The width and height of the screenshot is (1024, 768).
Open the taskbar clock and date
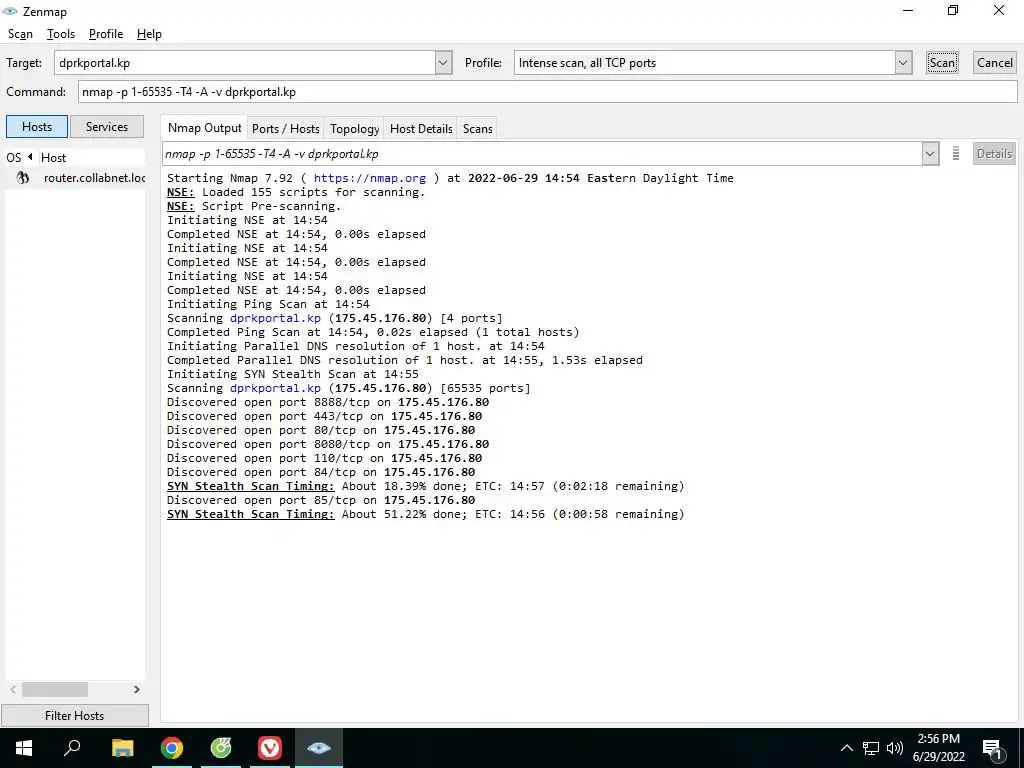pos(938,748)
